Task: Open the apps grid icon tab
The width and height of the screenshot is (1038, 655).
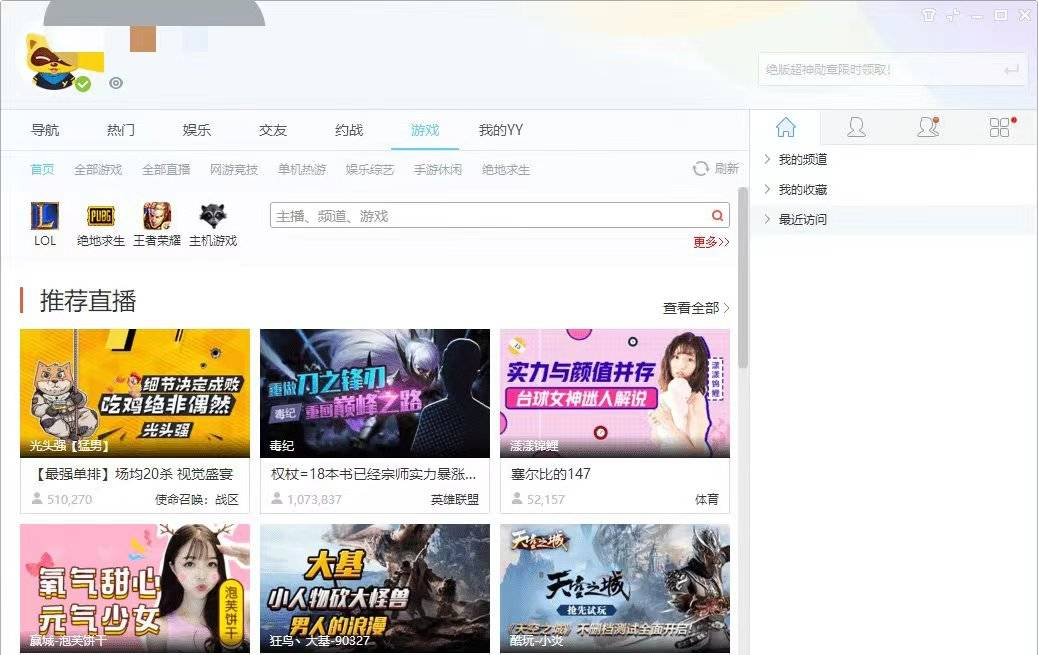Action: (1000, 126)
